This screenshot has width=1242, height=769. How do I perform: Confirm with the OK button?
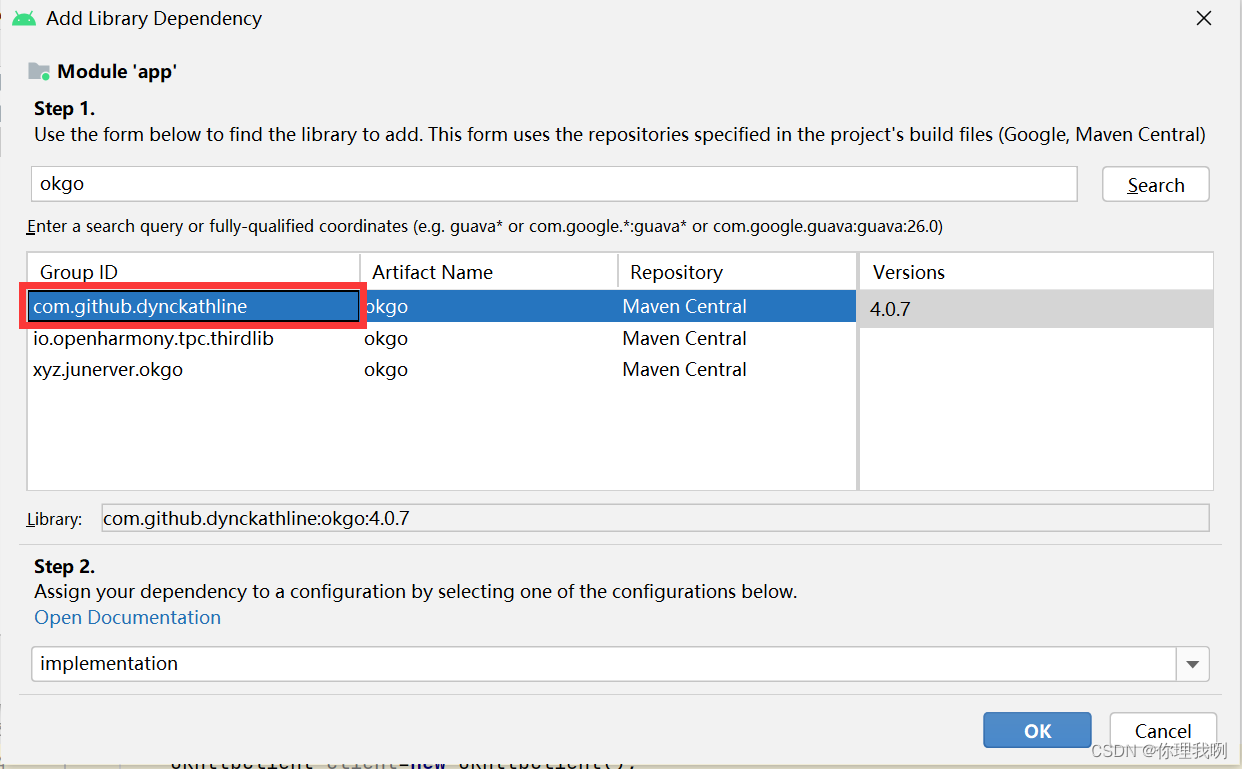[1037, 730]
